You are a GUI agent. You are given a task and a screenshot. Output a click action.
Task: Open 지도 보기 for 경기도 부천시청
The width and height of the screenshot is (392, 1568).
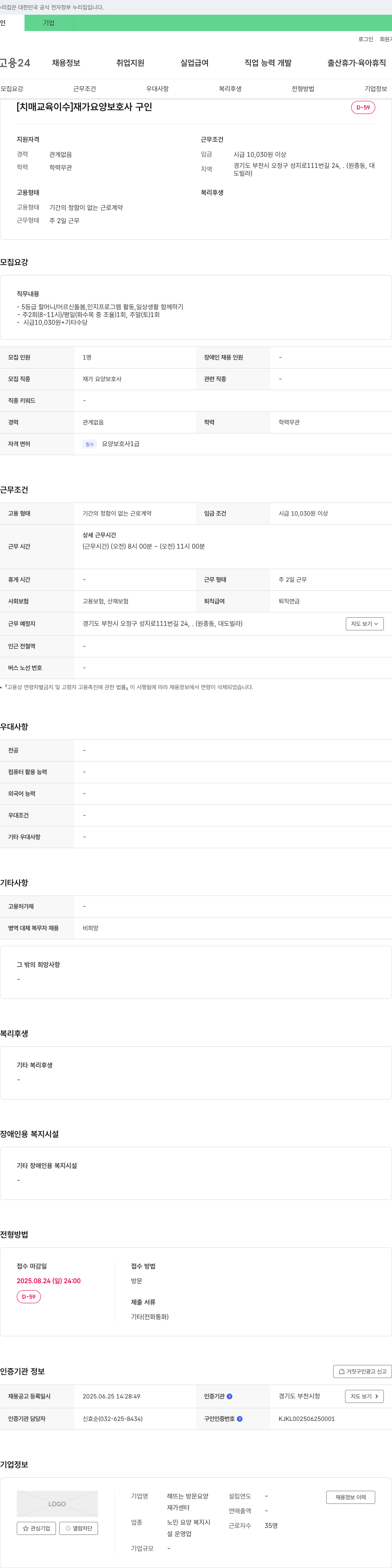pyautogui.click(x=364, y=1396)
